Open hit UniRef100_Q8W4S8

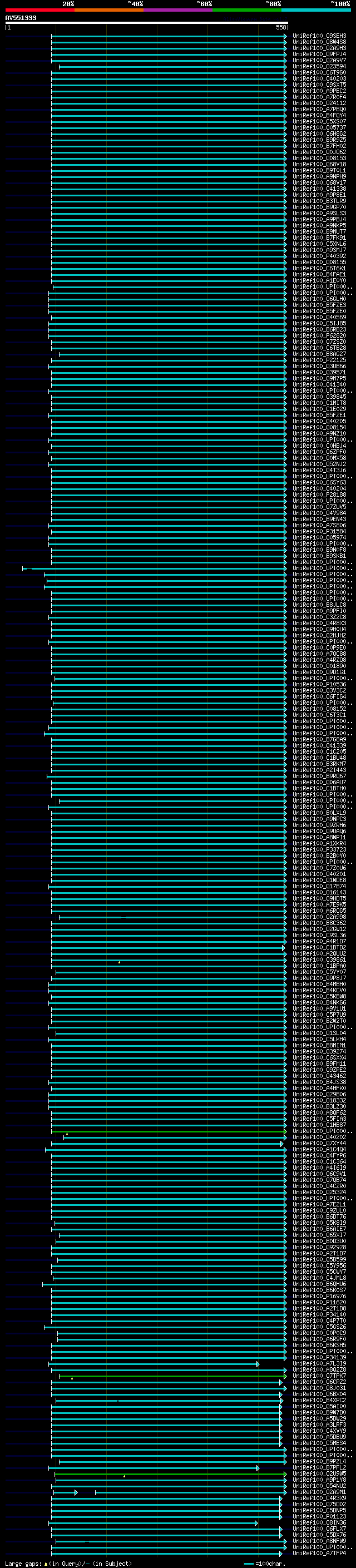tap(319, 42)
